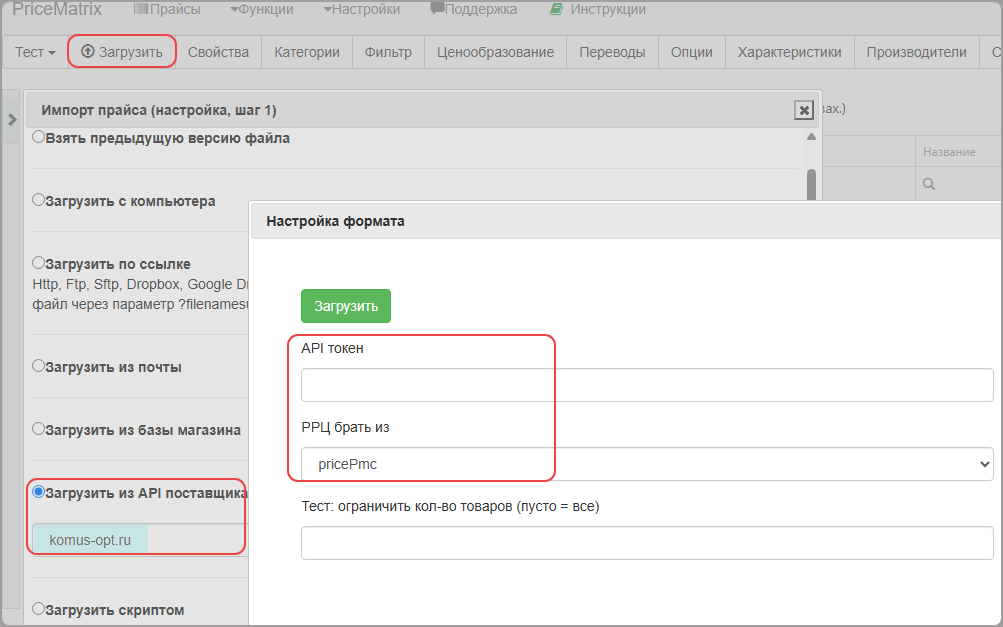Click the barcode icon next to Прайсы
1003x627 pixels.
(x=141, y=9)
